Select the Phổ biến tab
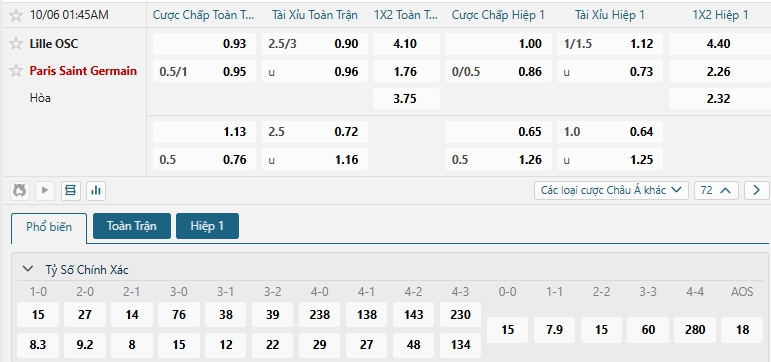This screenshot has width=771, height=362. click(x=49, y=227)
